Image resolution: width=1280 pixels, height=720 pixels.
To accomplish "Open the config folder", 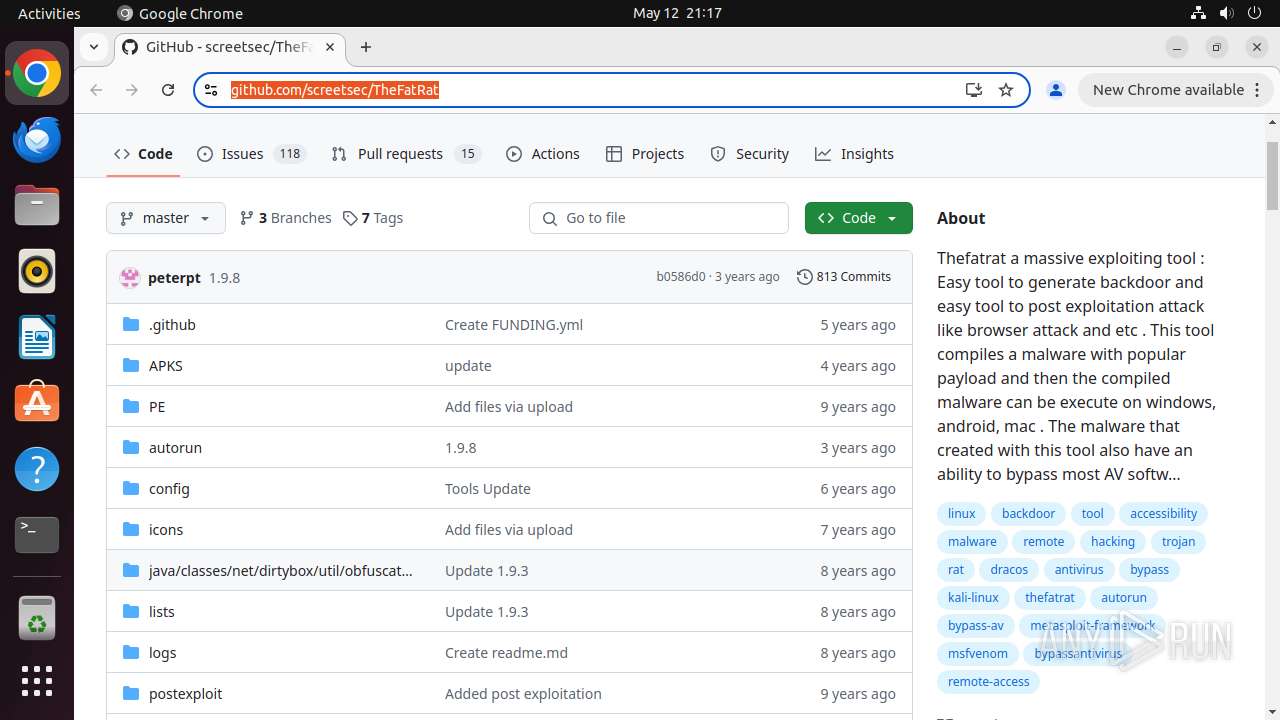I will point(169,489).
